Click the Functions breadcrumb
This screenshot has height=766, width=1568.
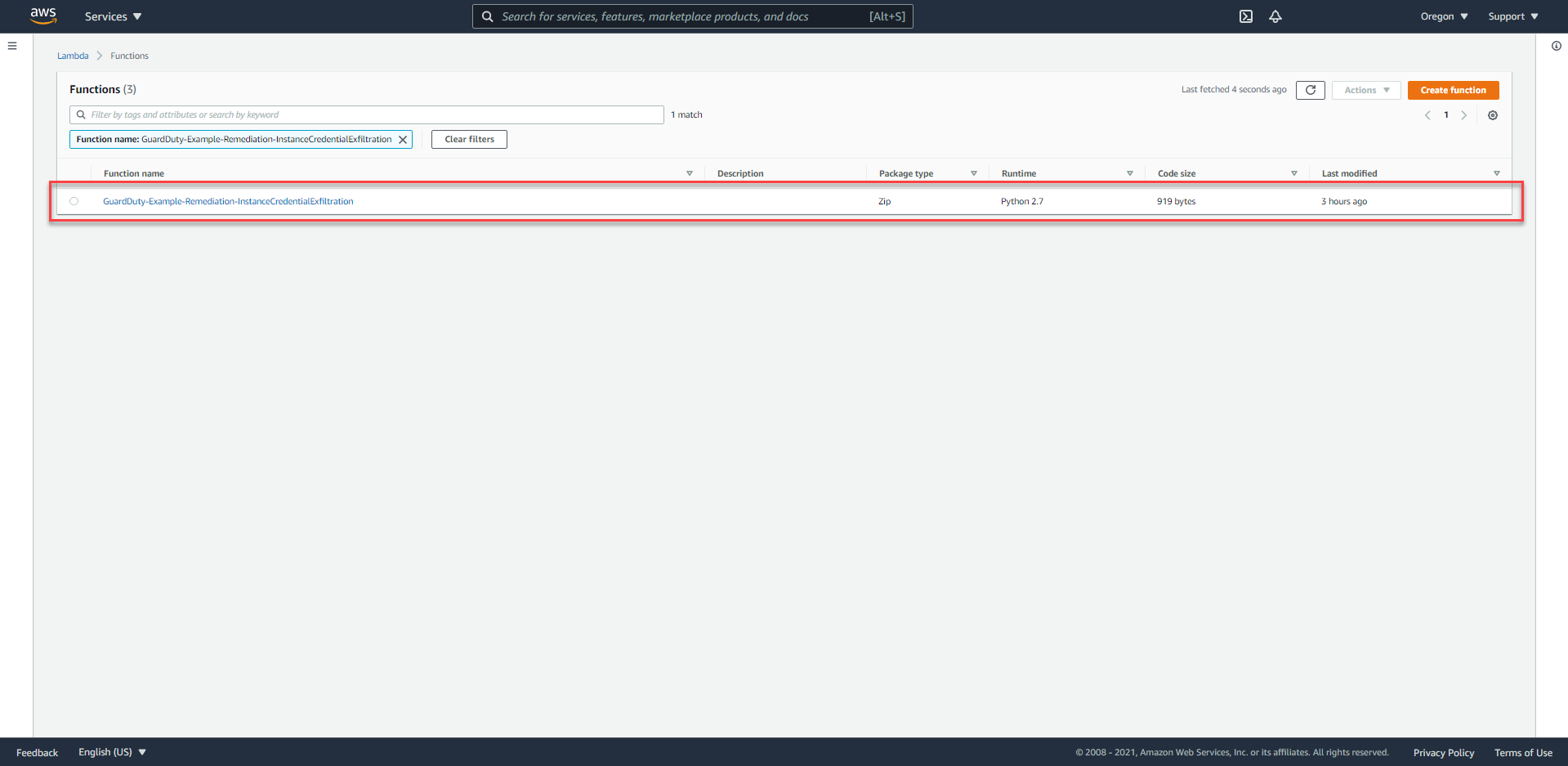point(129,56)
